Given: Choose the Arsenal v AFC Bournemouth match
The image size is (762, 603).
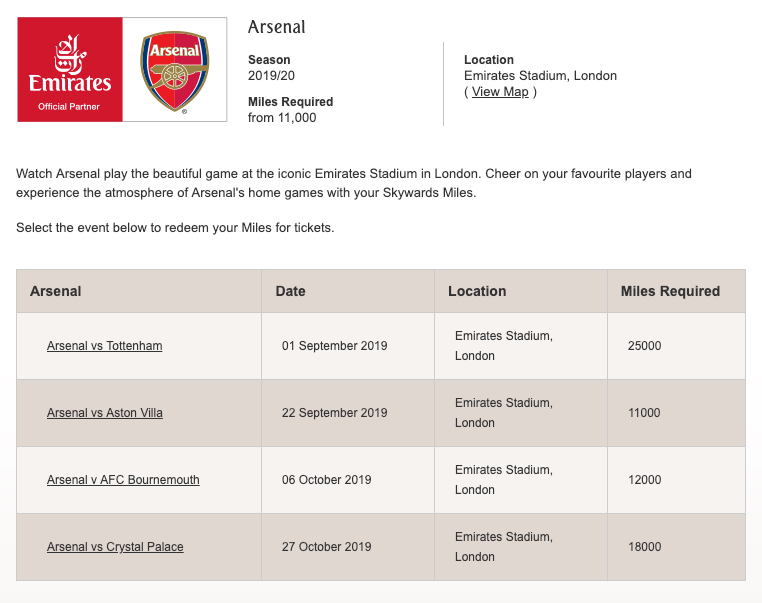Looking at the screenshot, I should click(123, 480).
